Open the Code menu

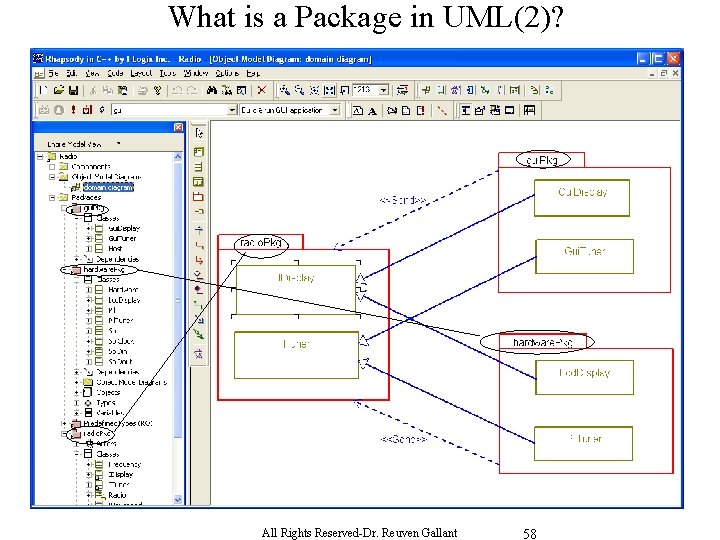tap(115, 73)
